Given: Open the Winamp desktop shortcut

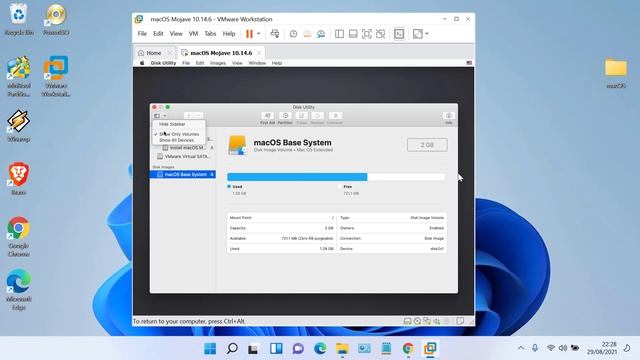Looking at the screenshot, I should click(x=18, y=125).
